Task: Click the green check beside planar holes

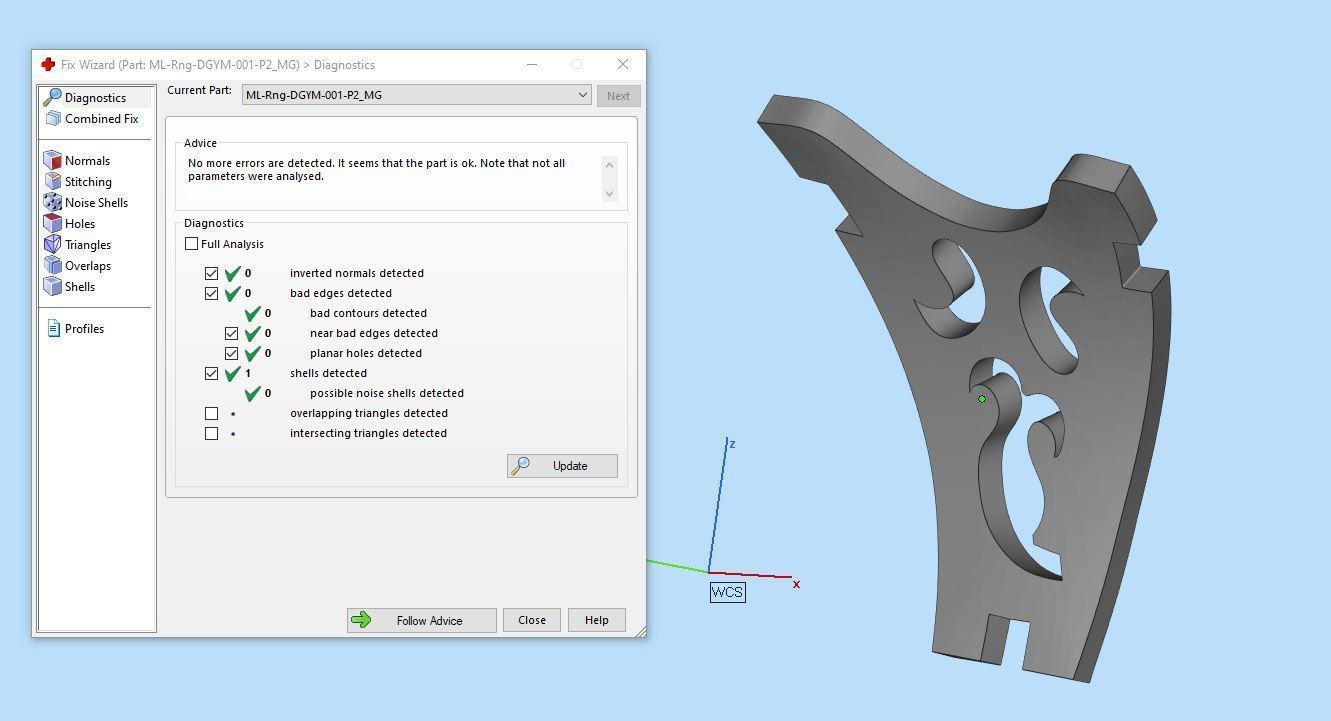Action: tap(253, 353)
